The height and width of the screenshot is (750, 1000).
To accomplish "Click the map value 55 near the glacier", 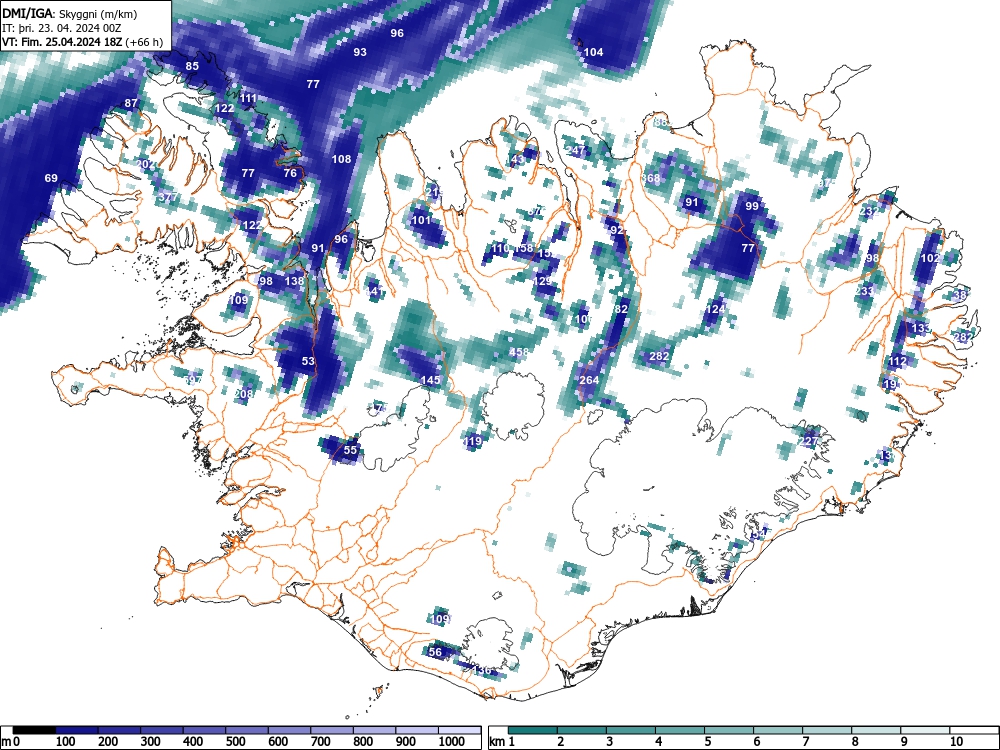I will coord(350,450).
